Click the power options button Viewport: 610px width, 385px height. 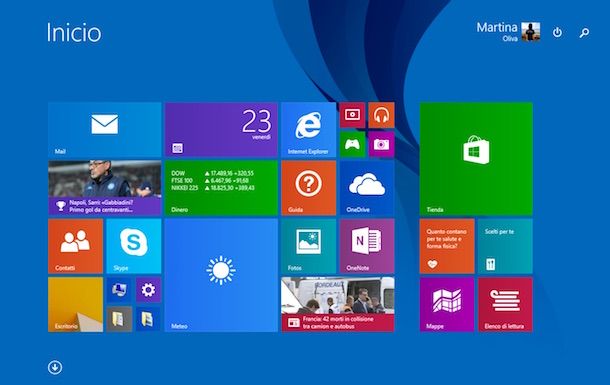click(x=557, y=32)
